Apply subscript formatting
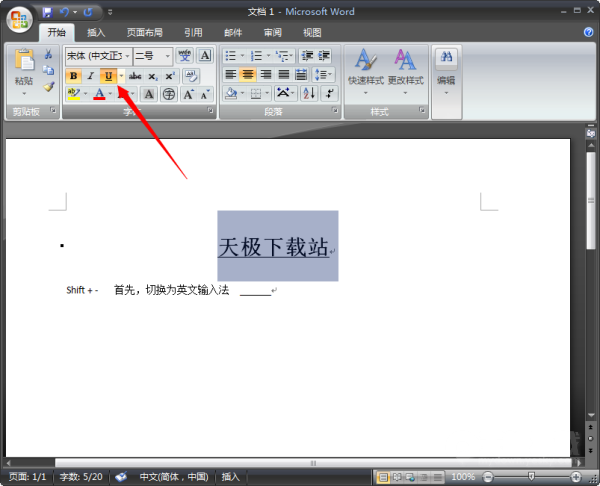This screenshot has height=486, width=600. 153,76
